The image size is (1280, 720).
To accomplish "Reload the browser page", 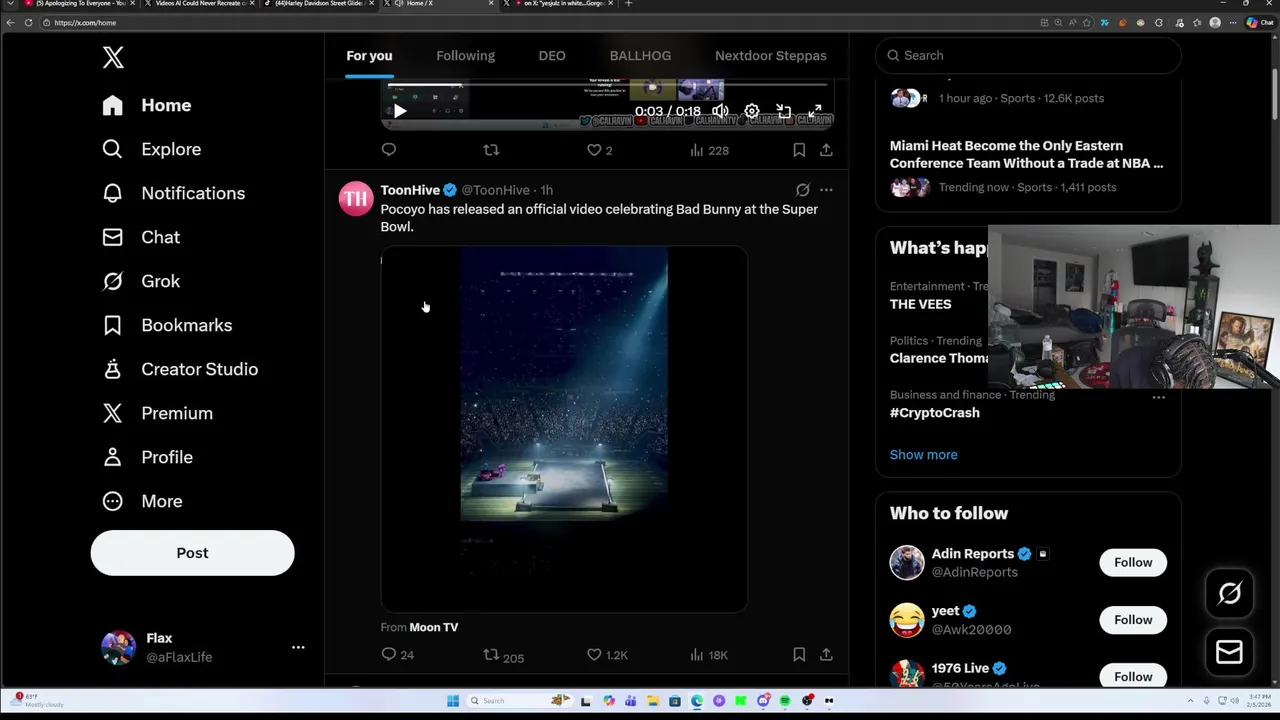I will (x=28, y=22).
